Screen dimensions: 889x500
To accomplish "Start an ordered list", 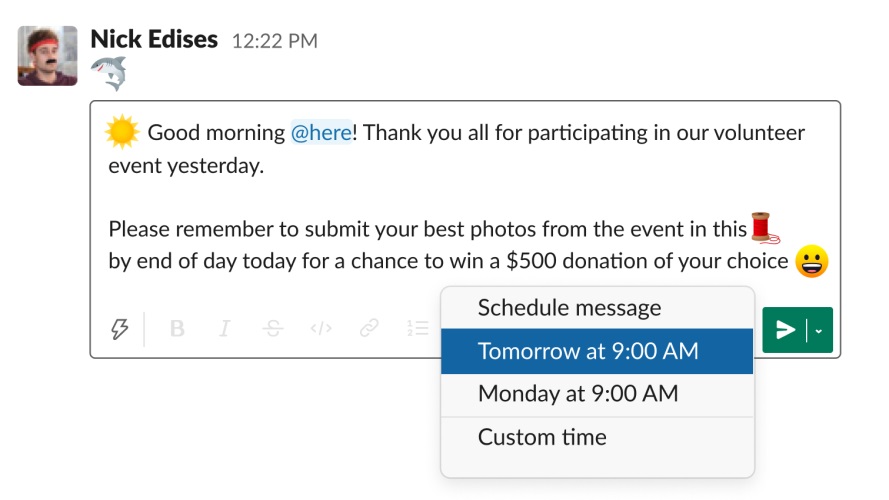I will coord(417,328).
